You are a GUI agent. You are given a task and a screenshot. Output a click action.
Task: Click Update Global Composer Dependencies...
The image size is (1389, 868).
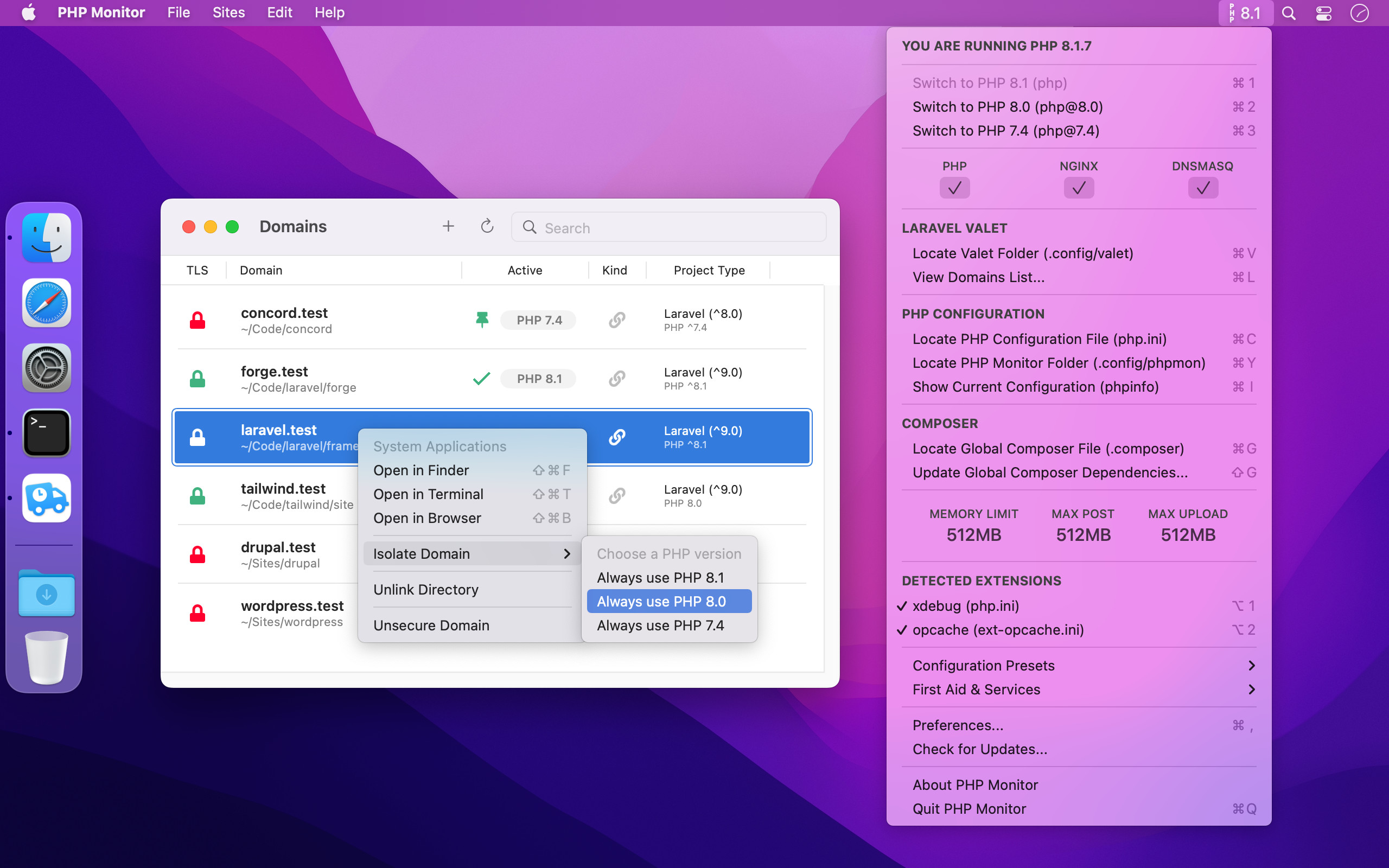(x=1079, y=473)
